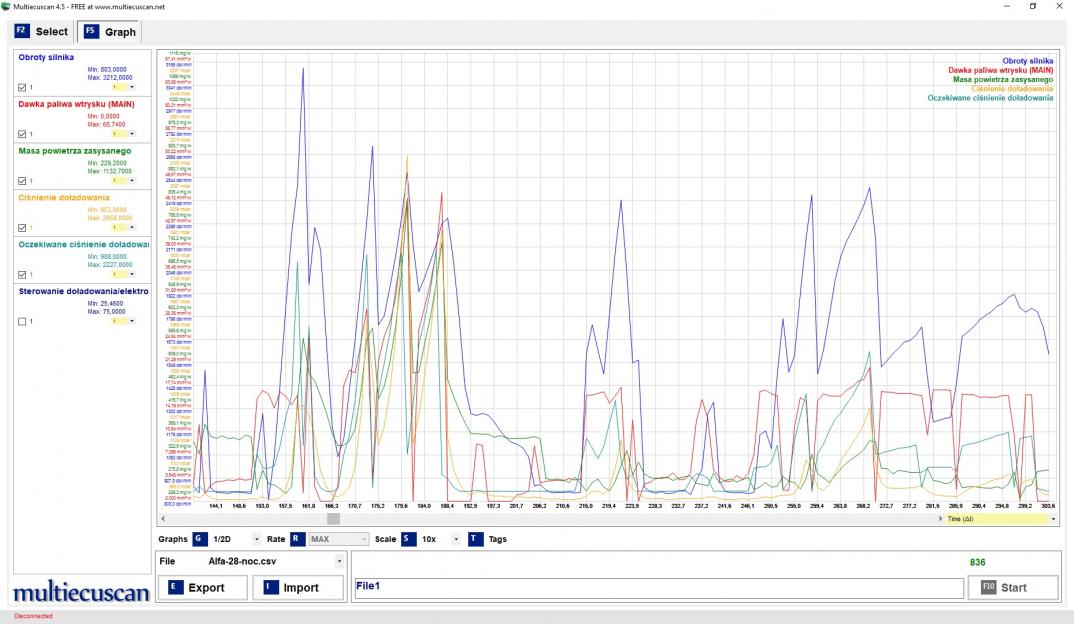
Task: Click the S shortcut icon beside Scale
Action: click(x=408, y=539)
